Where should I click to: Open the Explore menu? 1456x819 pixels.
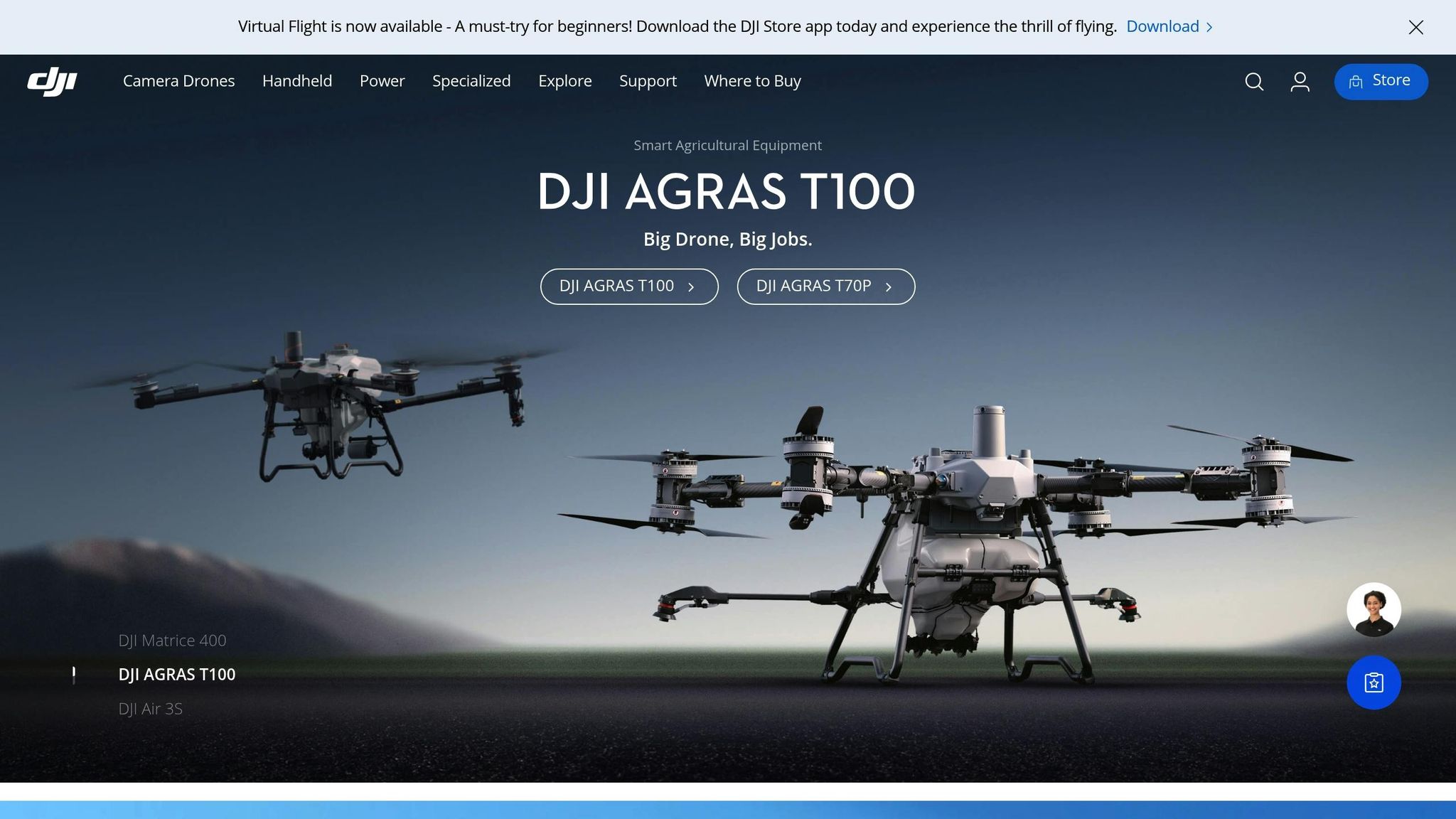click(564, 81)
